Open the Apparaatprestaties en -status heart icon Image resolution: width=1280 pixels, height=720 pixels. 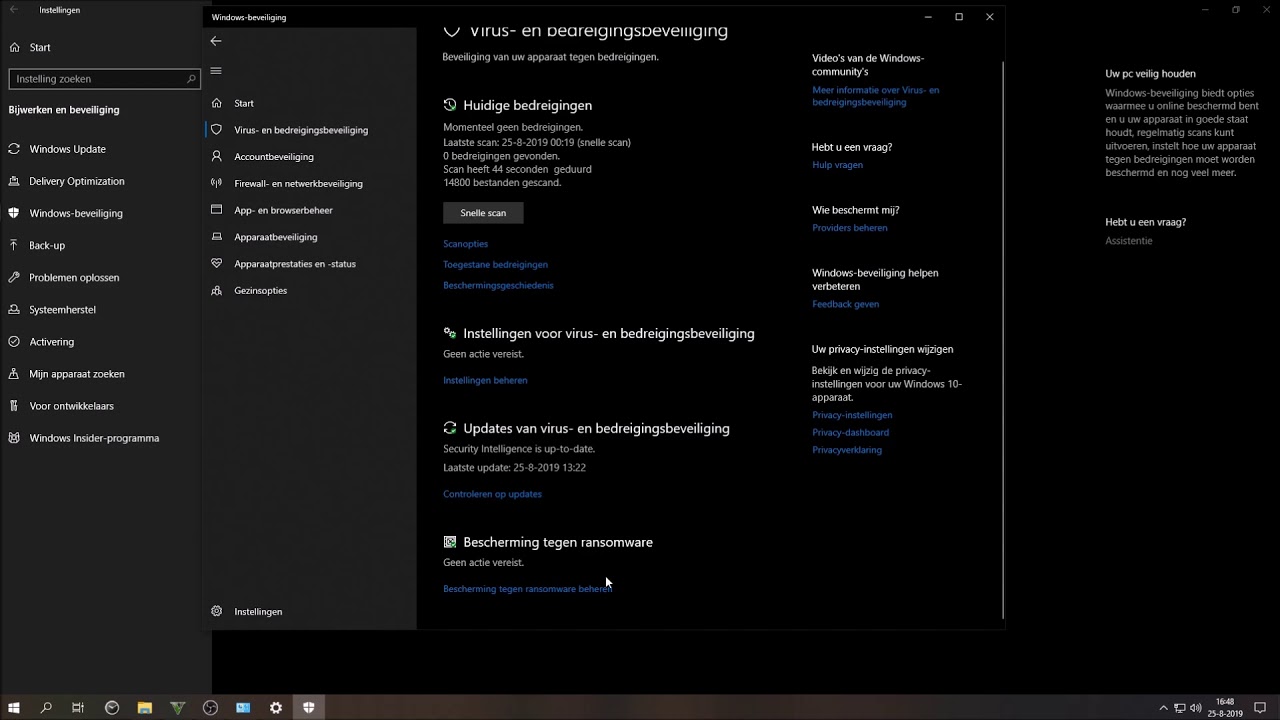pyautogui.click(x=216, y=264)
